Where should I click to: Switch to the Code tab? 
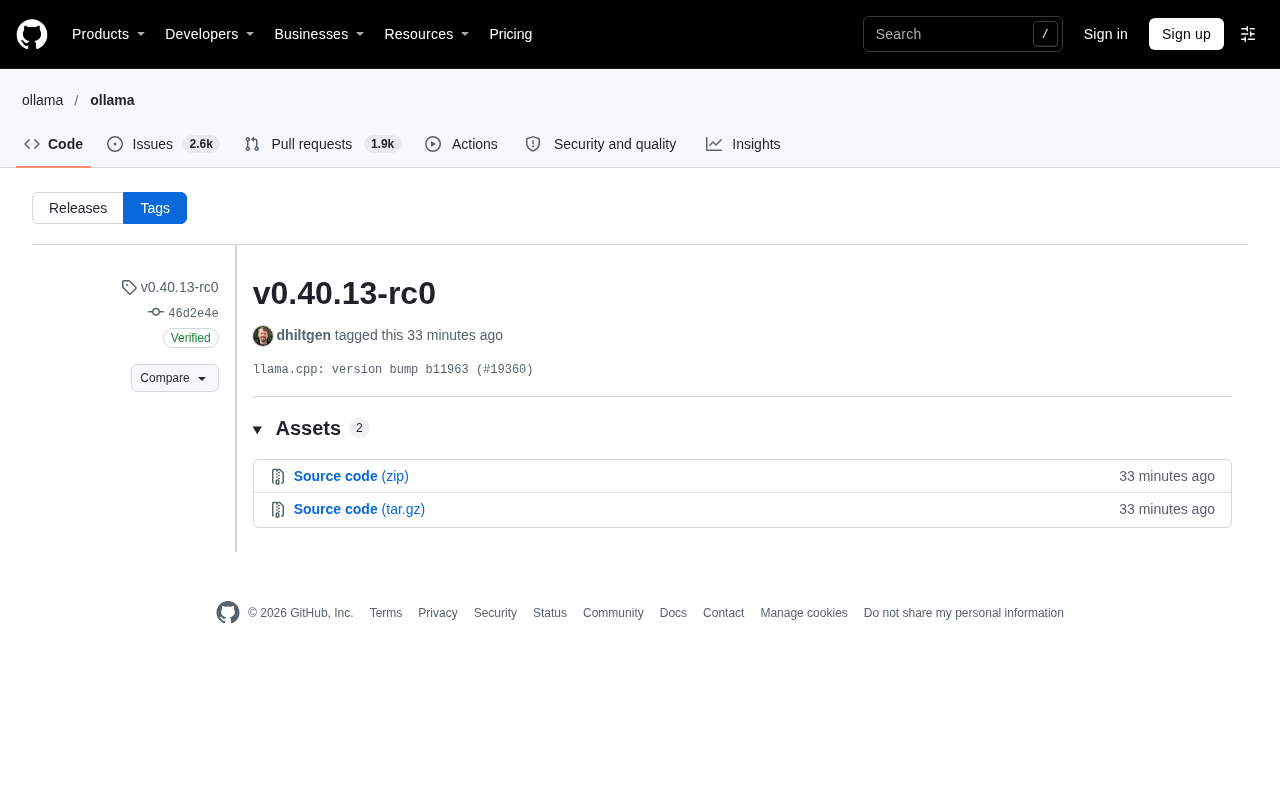(54, 144)
